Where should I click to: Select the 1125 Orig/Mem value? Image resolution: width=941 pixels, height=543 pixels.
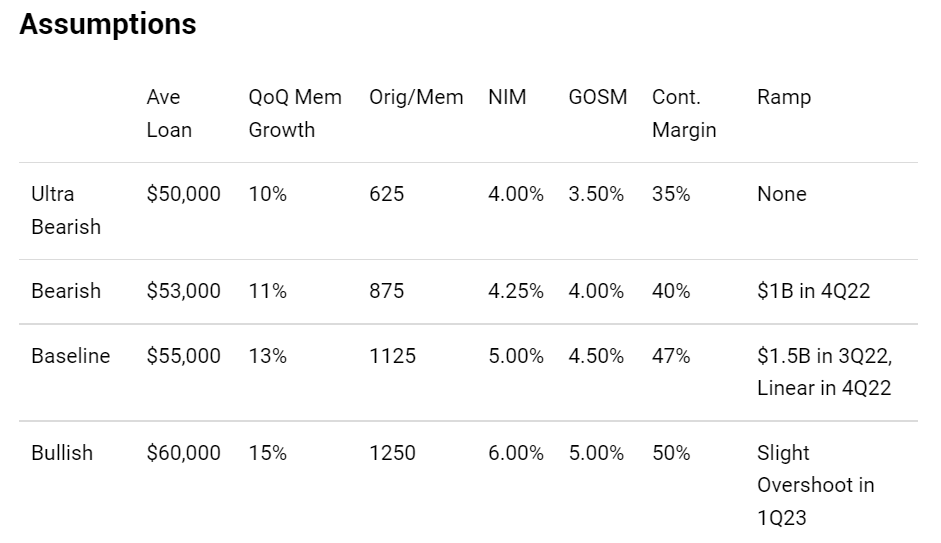[x=392, y=356]
